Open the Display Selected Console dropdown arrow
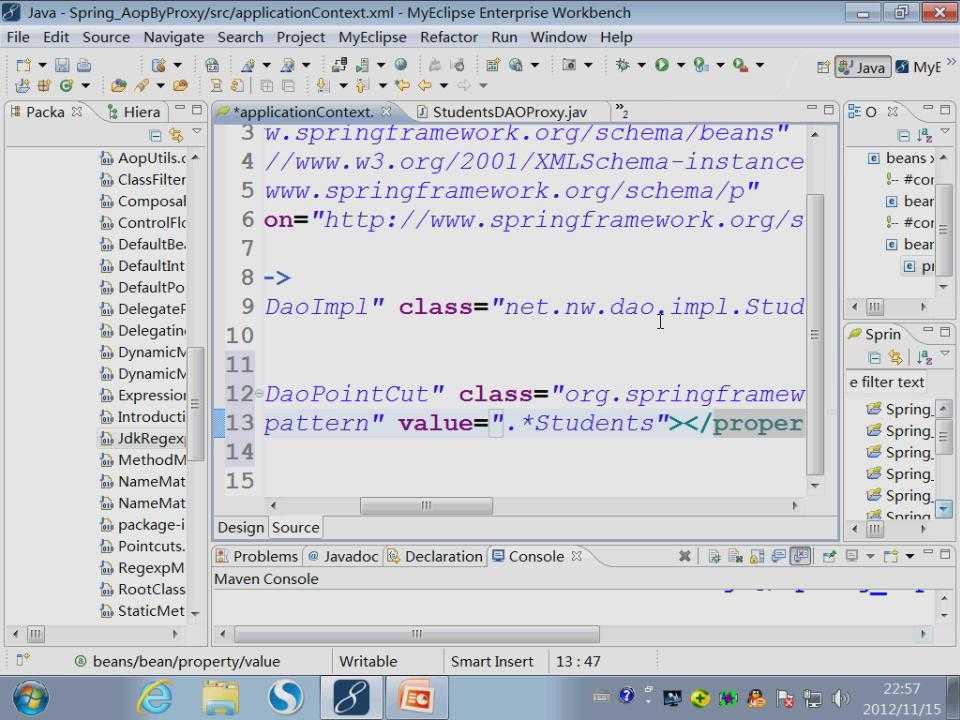Viewport: 960px width, 720px height. 870,556
